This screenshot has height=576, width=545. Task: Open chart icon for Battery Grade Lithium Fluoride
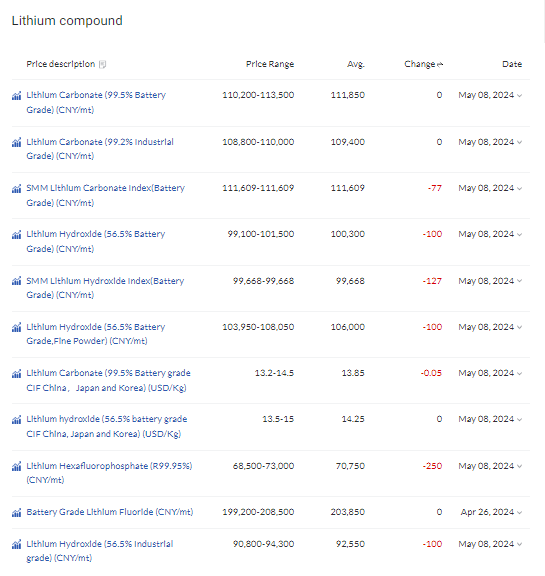pos(17,513)
